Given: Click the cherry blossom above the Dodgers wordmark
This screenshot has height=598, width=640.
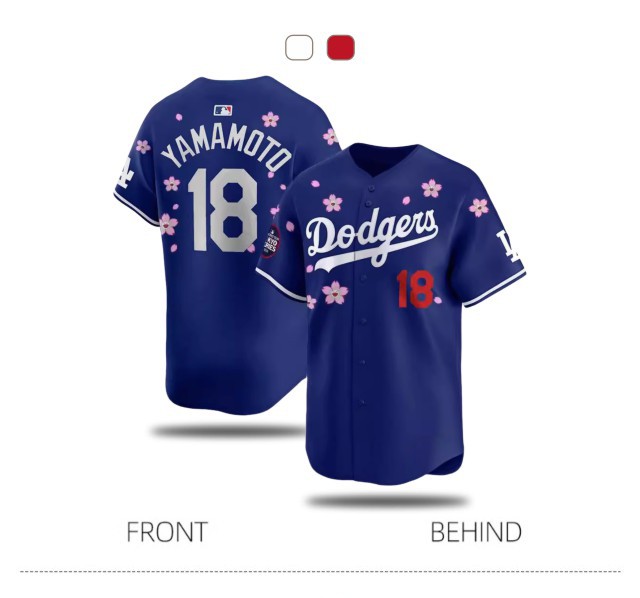Looking at the screenshot, I should point(332,203).
